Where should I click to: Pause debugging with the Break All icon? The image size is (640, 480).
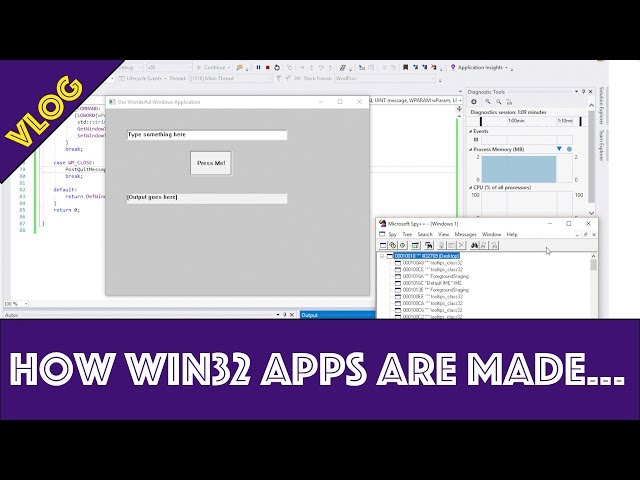coord(258,67)
